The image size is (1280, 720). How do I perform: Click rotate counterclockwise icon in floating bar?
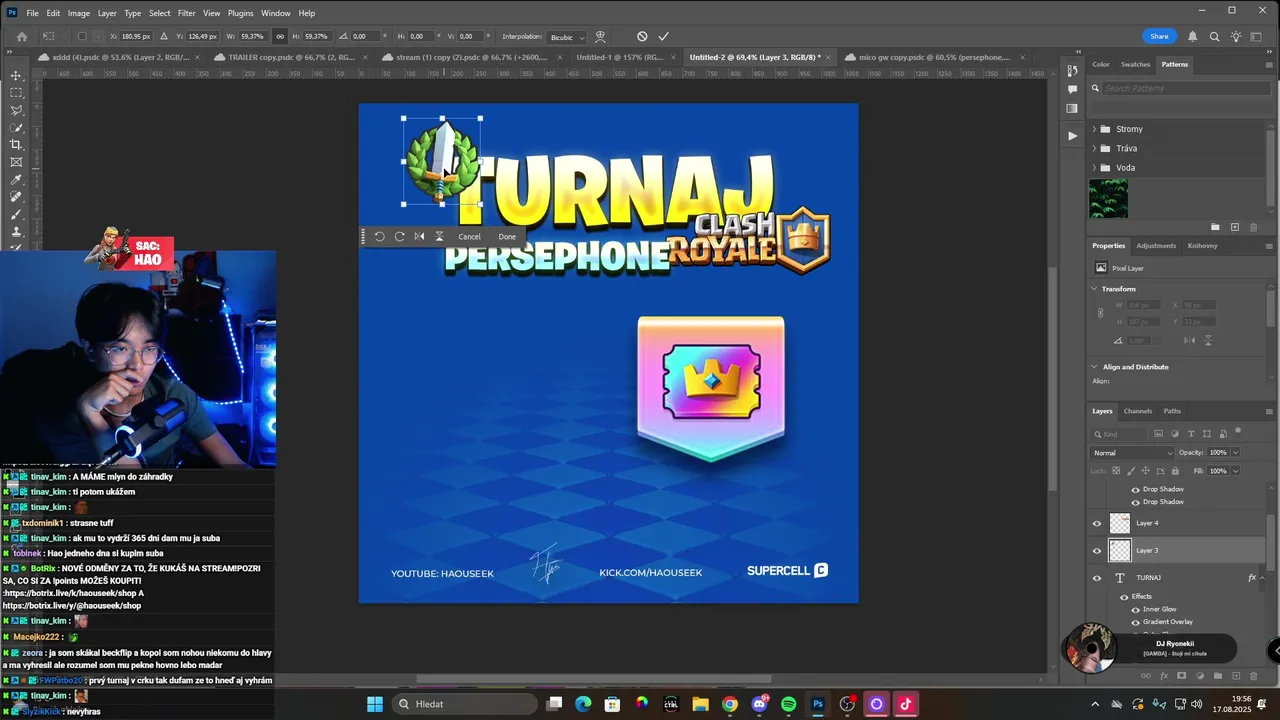coord(379,236)
